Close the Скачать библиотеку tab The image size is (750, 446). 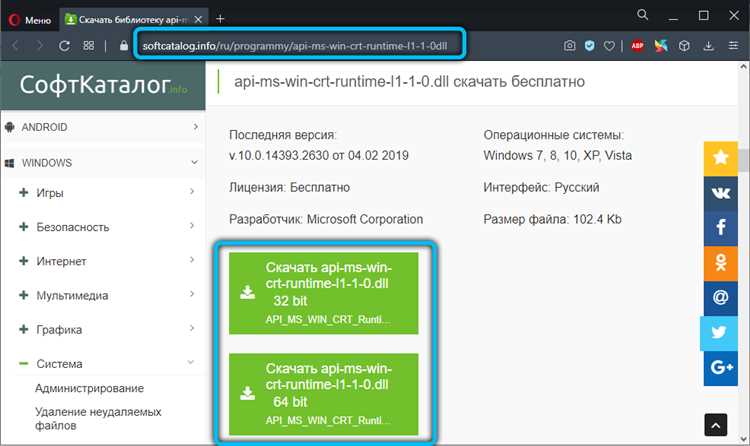tap(198, 20)
